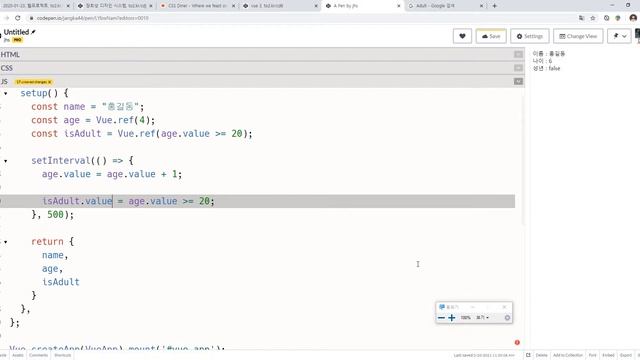Select the CSS editor panel header

[262, 68]
